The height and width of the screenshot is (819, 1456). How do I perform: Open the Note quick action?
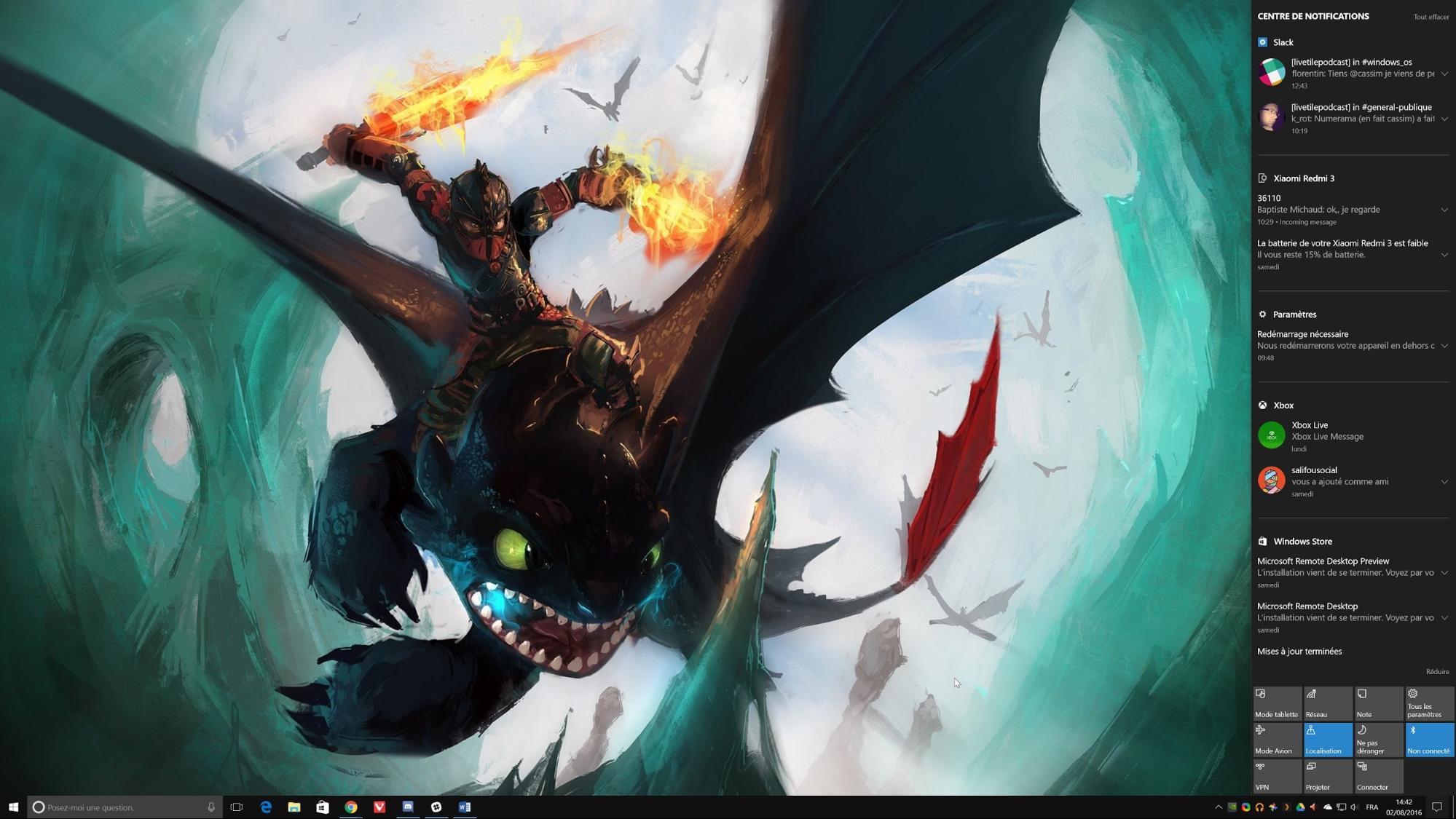[x=1379, y=703]
